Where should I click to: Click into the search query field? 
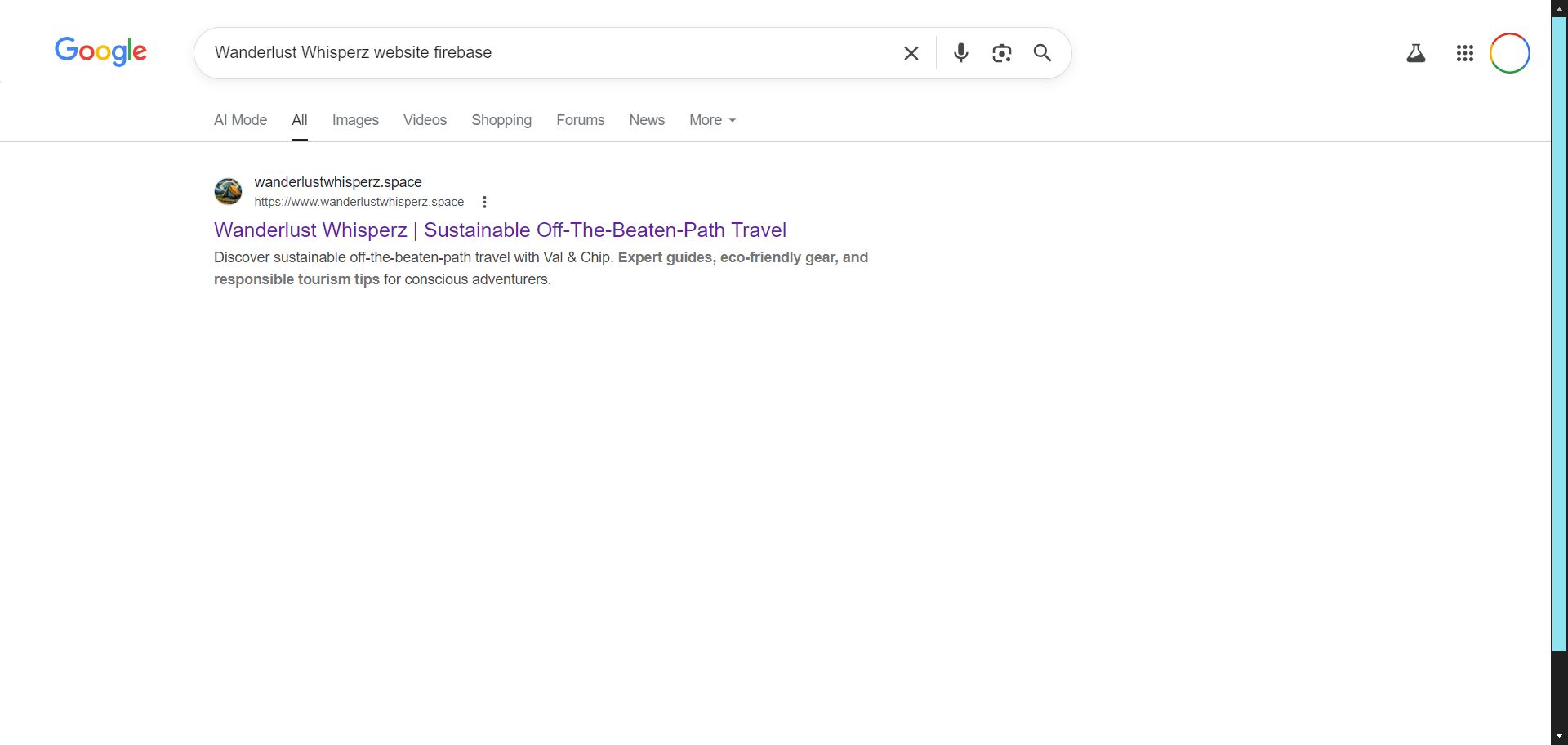[547, 53]
